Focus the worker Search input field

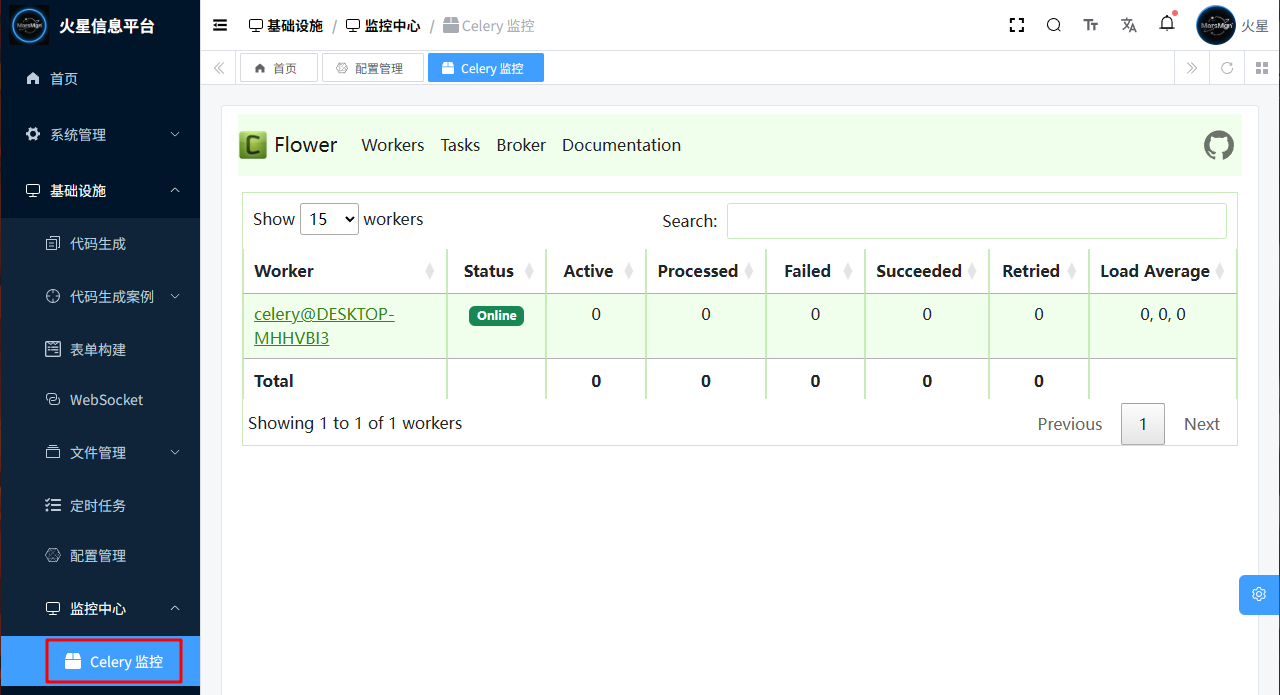976,221
